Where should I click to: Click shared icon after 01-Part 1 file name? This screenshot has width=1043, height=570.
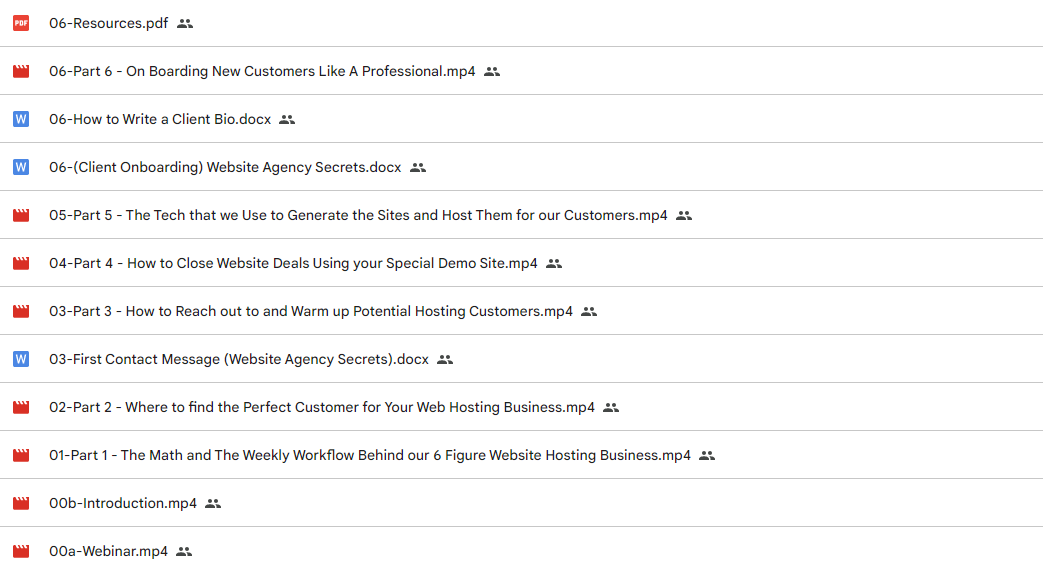coord(707,456)
